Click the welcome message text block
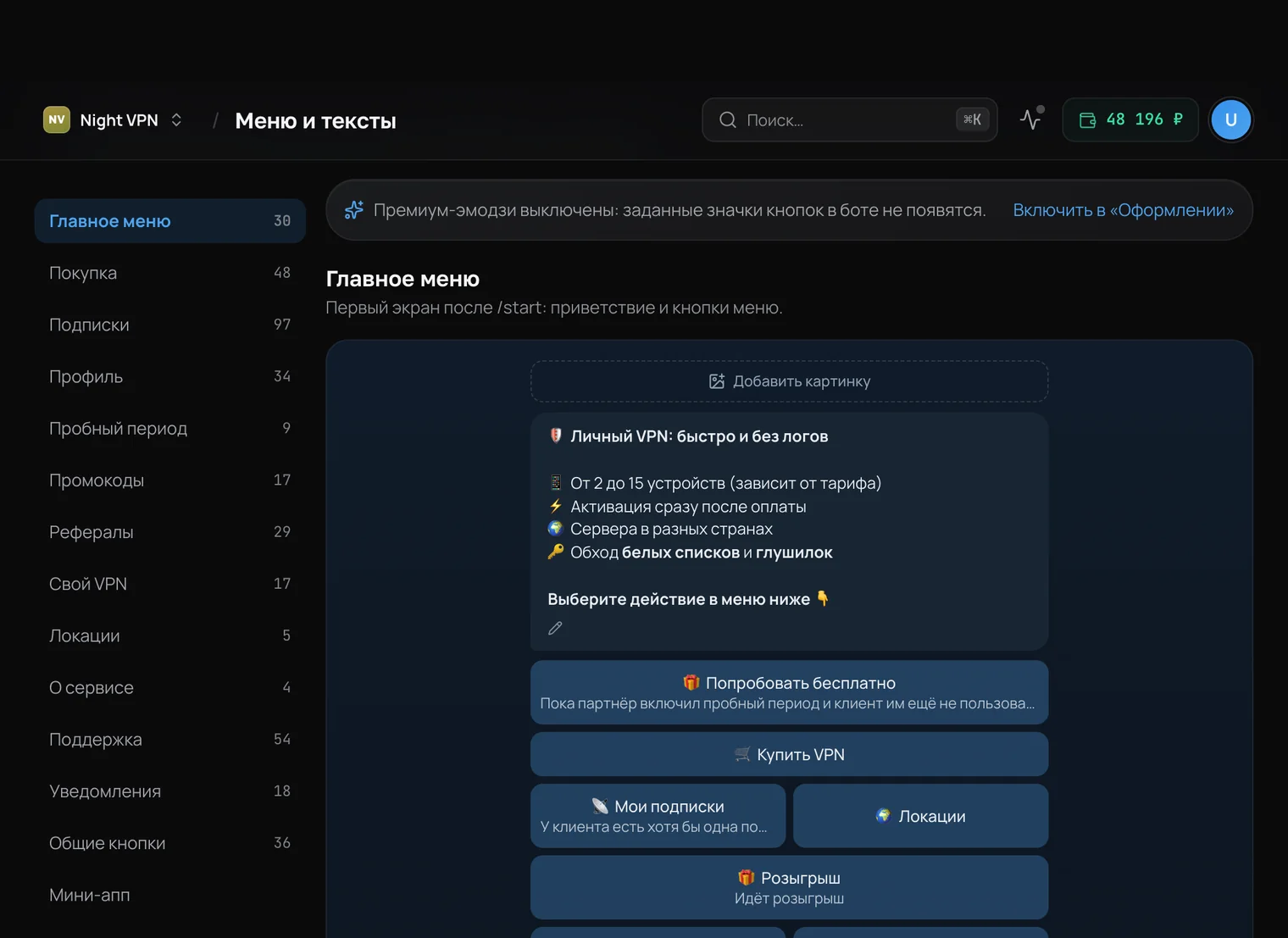Viewport: 1288px width, 938px height. (x=789, y=531)
